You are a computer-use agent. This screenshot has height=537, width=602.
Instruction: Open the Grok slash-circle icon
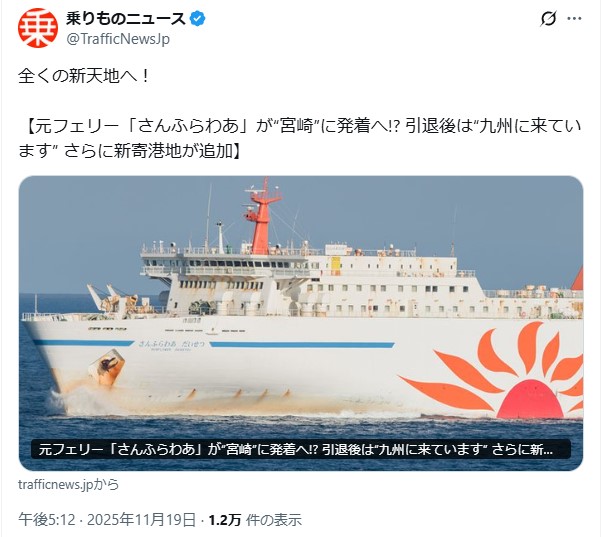coord(548,18)
